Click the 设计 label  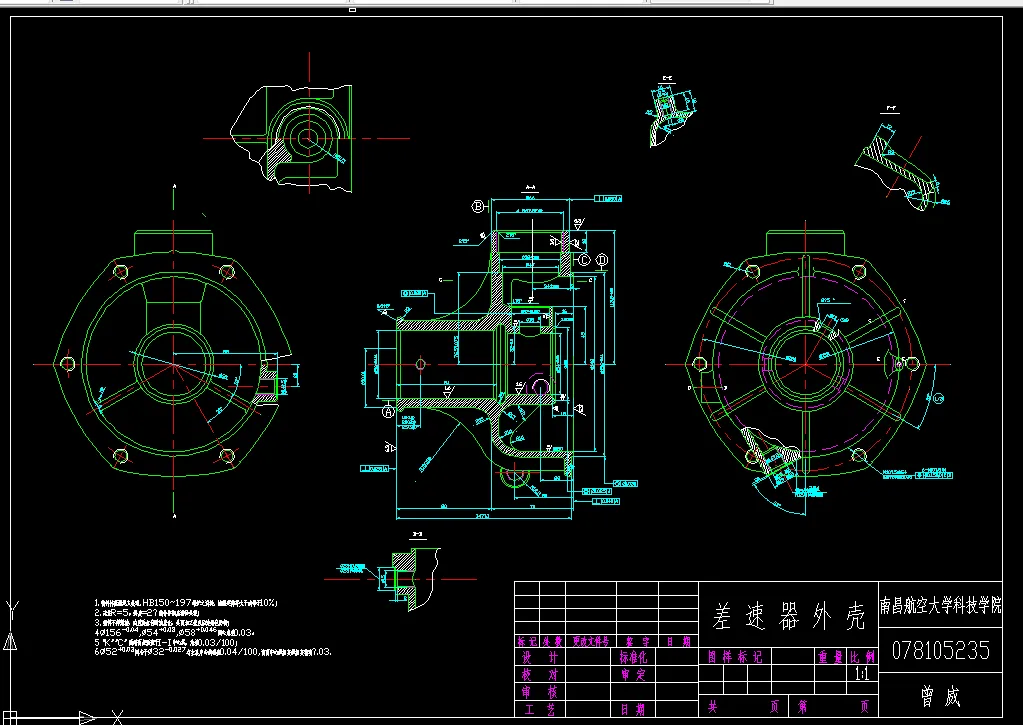[540, 657]
